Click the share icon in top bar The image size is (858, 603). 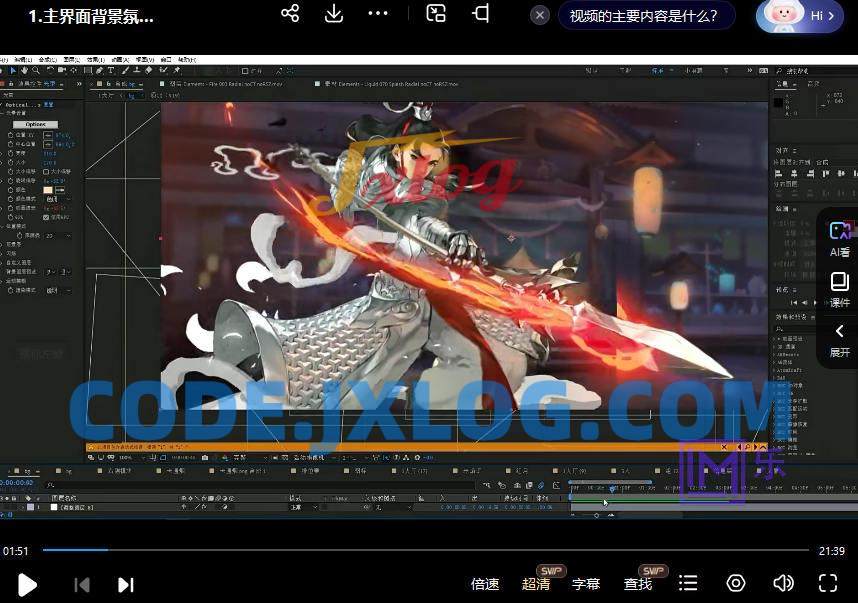click(x=290, y=14)
